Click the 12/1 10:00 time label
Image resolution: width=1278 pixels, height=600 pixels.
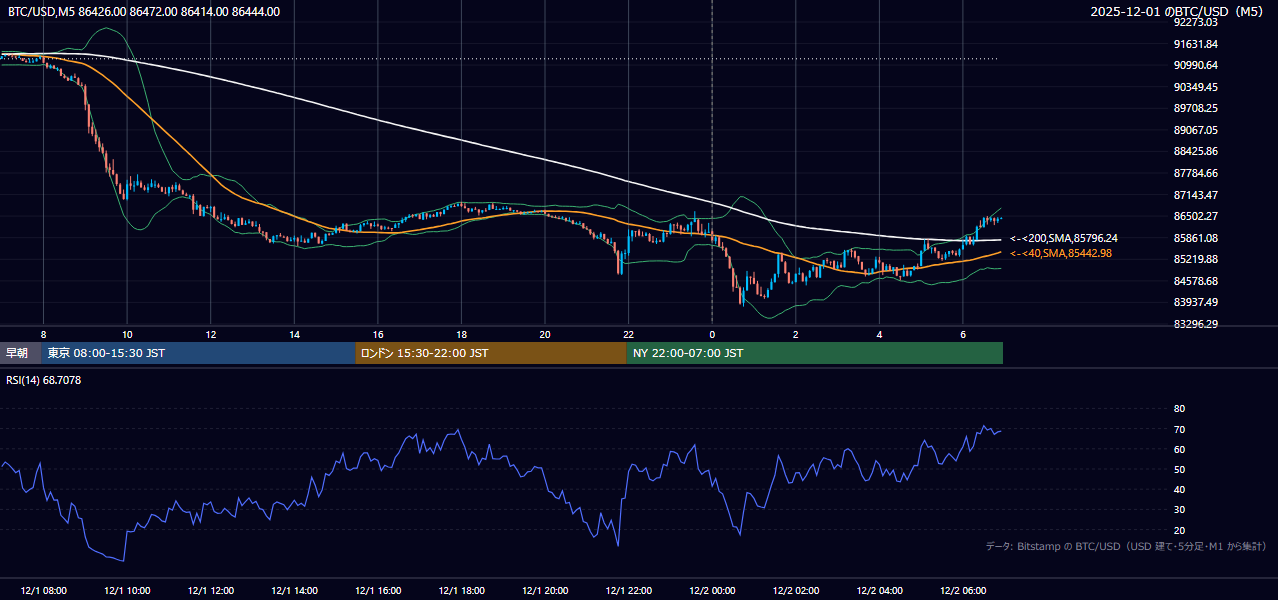click(x=127, y=591)
